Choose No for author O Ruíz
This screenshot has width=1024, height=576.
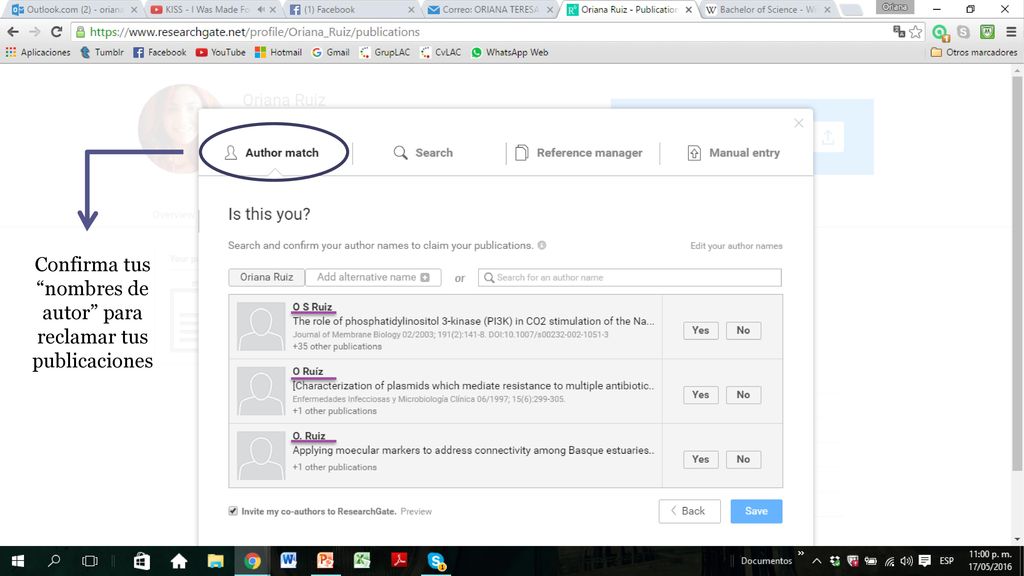click(743, 394)
